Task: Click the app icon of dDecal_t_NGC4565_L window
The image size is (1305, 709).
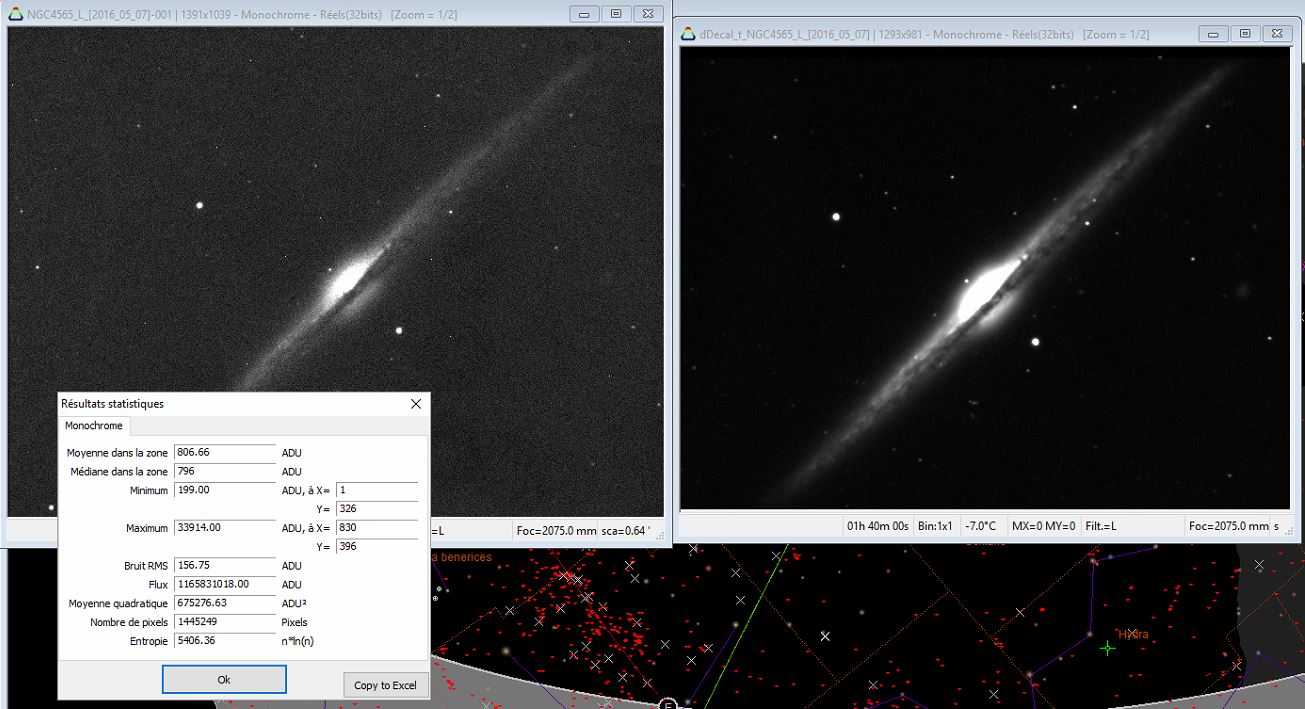Action: [688, 34]
